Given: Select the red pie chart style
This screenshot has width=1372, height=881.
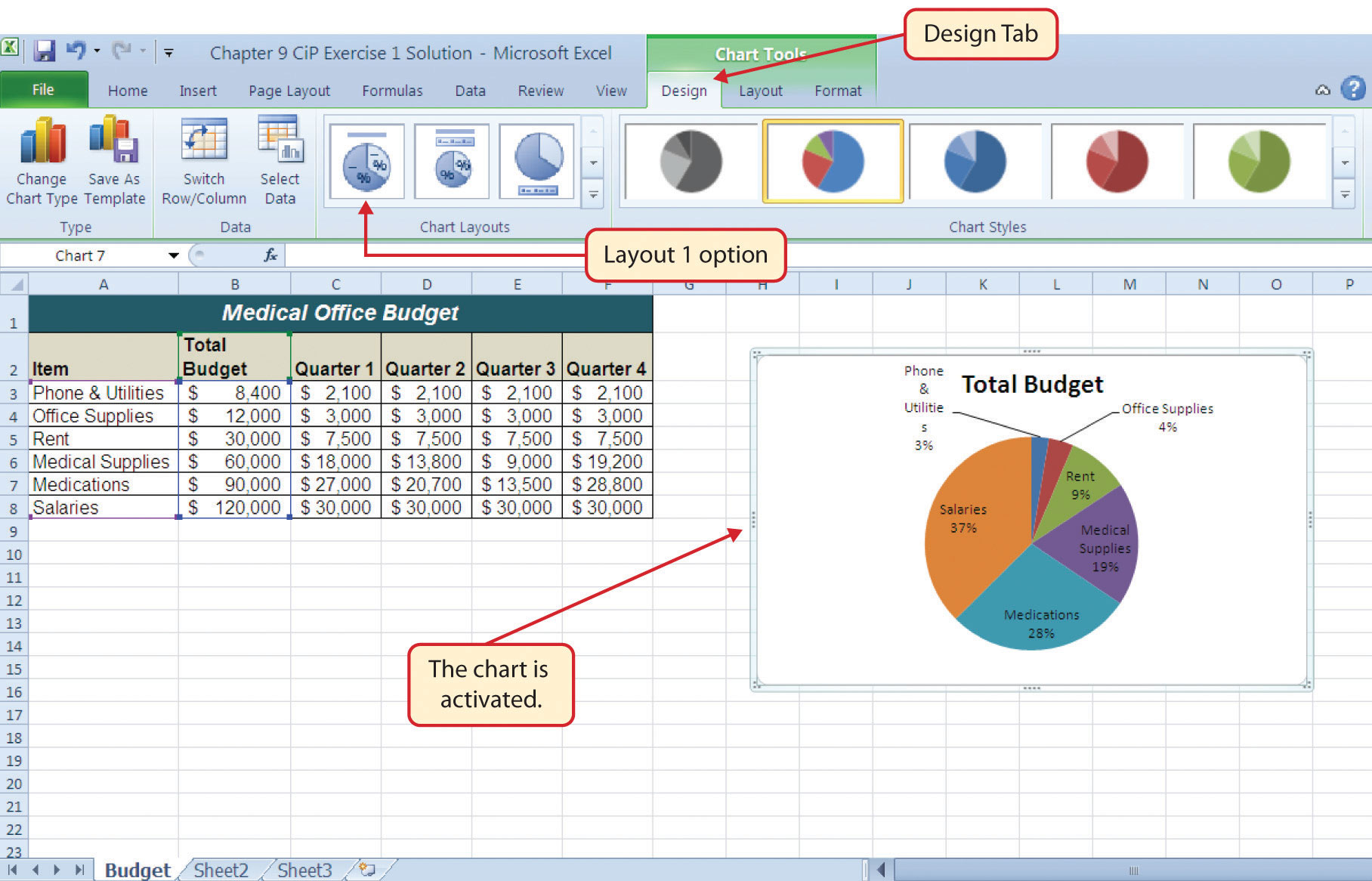Looking at the screenshot, I should pyautogui.click(x=1117, y=161).
